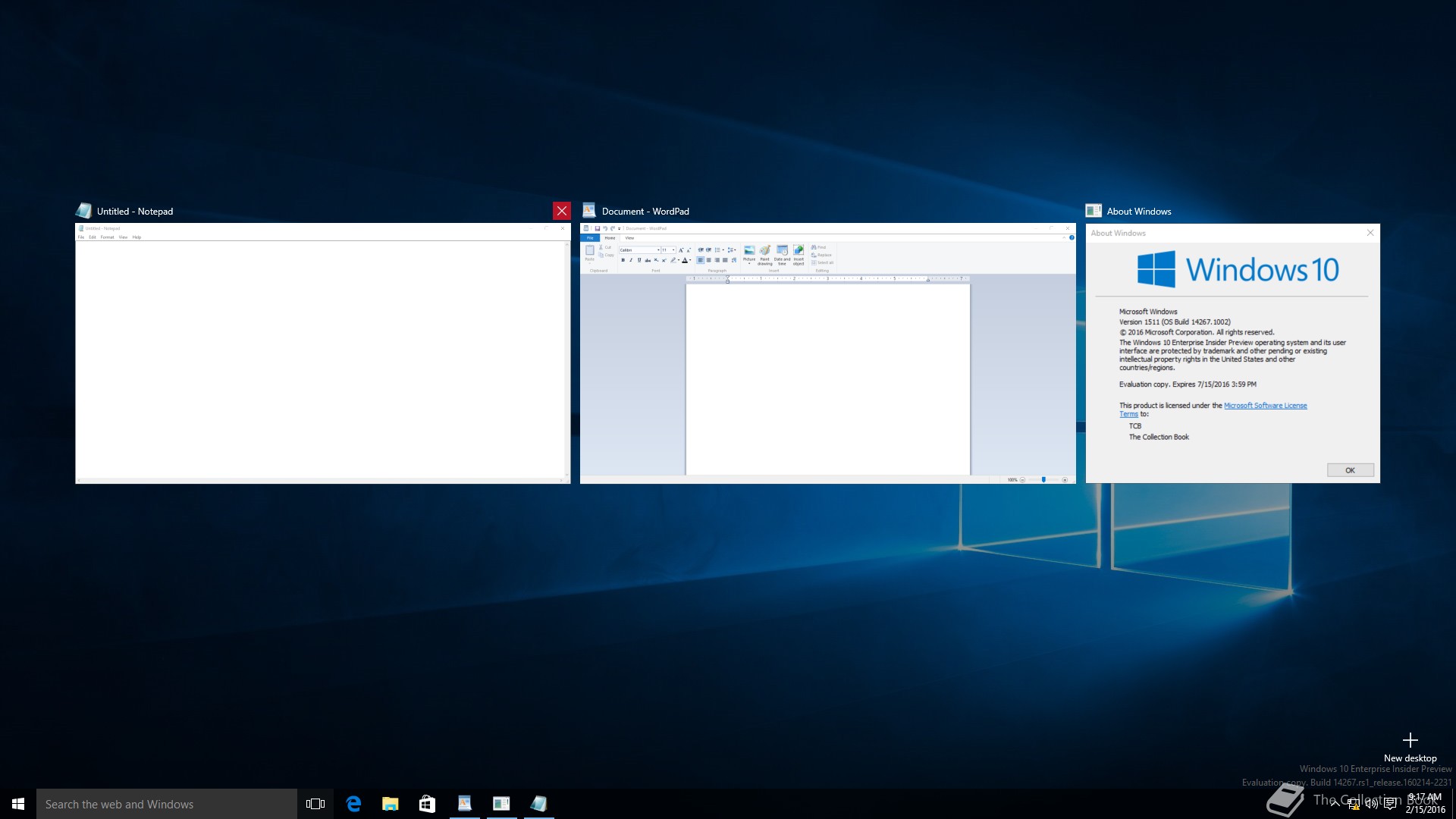Image resolution: width=1456 pixels, height=819 pixels.
Task: Open the About Windows window thumbnail
Action: click(1232, 353)
